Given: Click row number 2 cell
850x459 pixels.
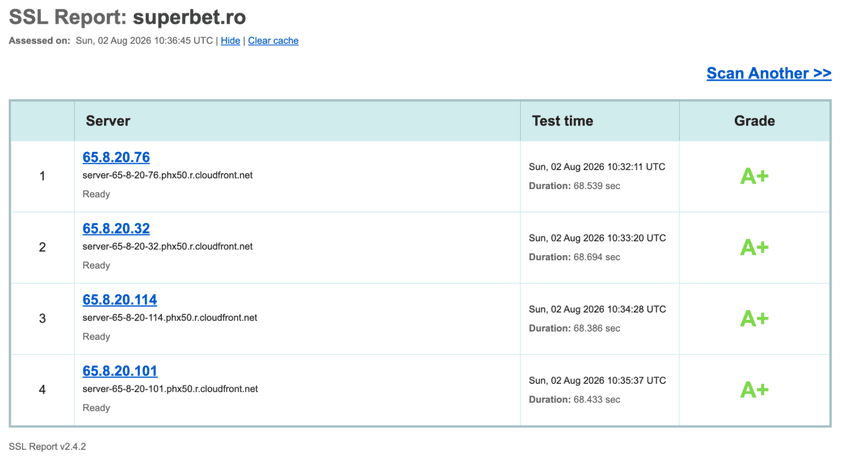Looking at the screenshot, I should click(x=42, y=248).
